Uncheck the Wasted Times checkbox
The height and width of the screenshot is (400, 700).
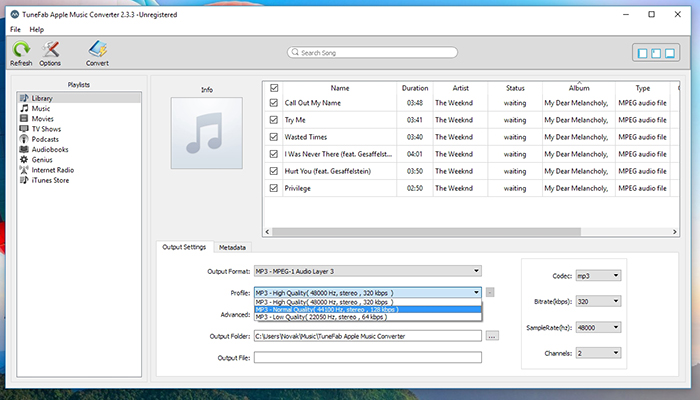click(x=274, y=137)
